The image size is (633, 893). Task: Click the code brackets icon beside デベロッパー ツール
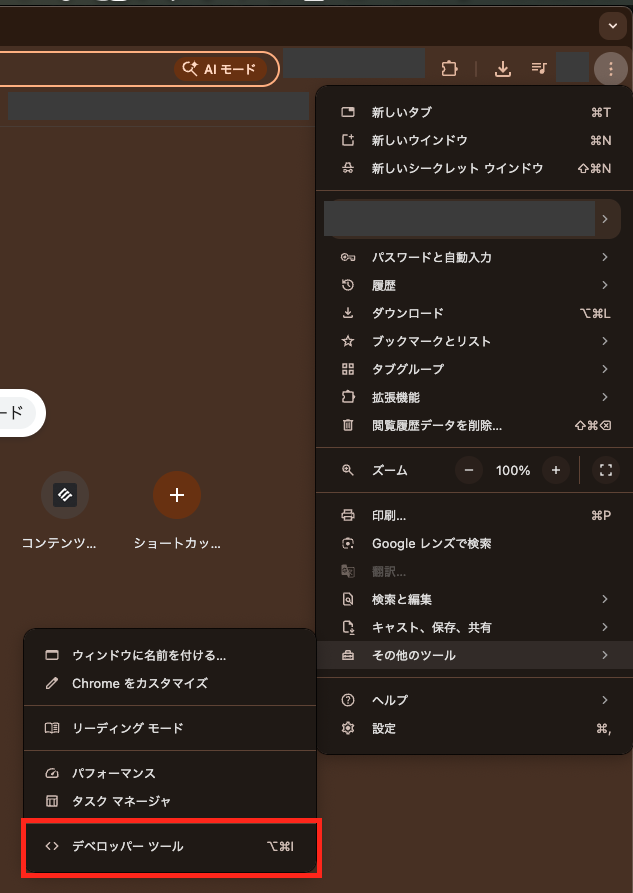[52, 847]
